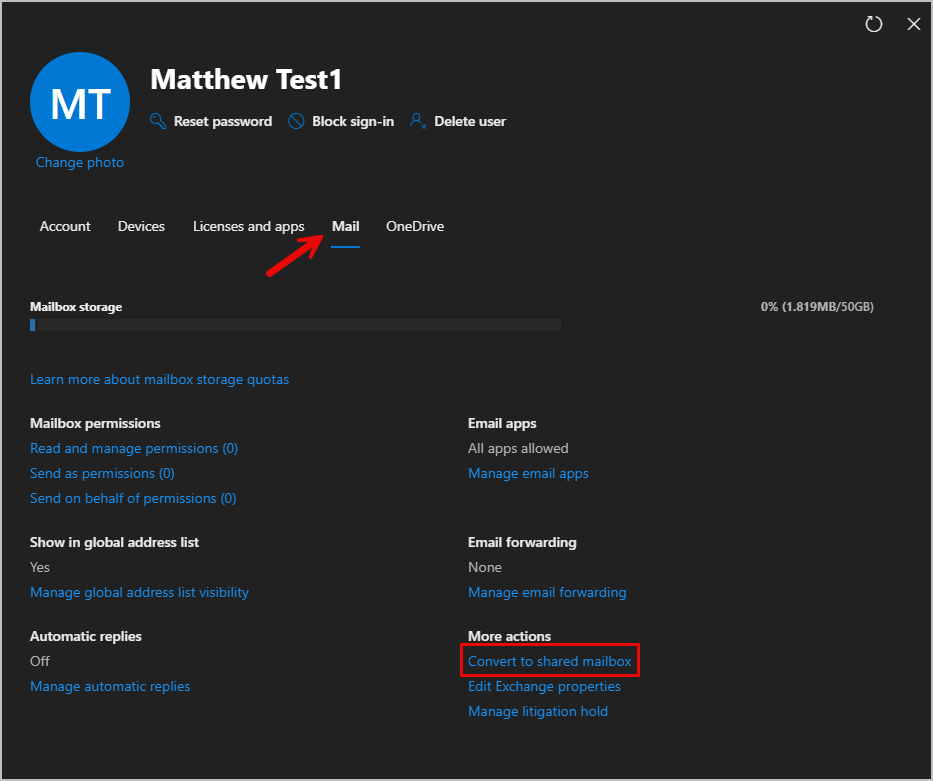The width and height of the screenshot is (933, 781).
Task: Open Learn more about mailbox storage quotas
Action: [159, 379]
